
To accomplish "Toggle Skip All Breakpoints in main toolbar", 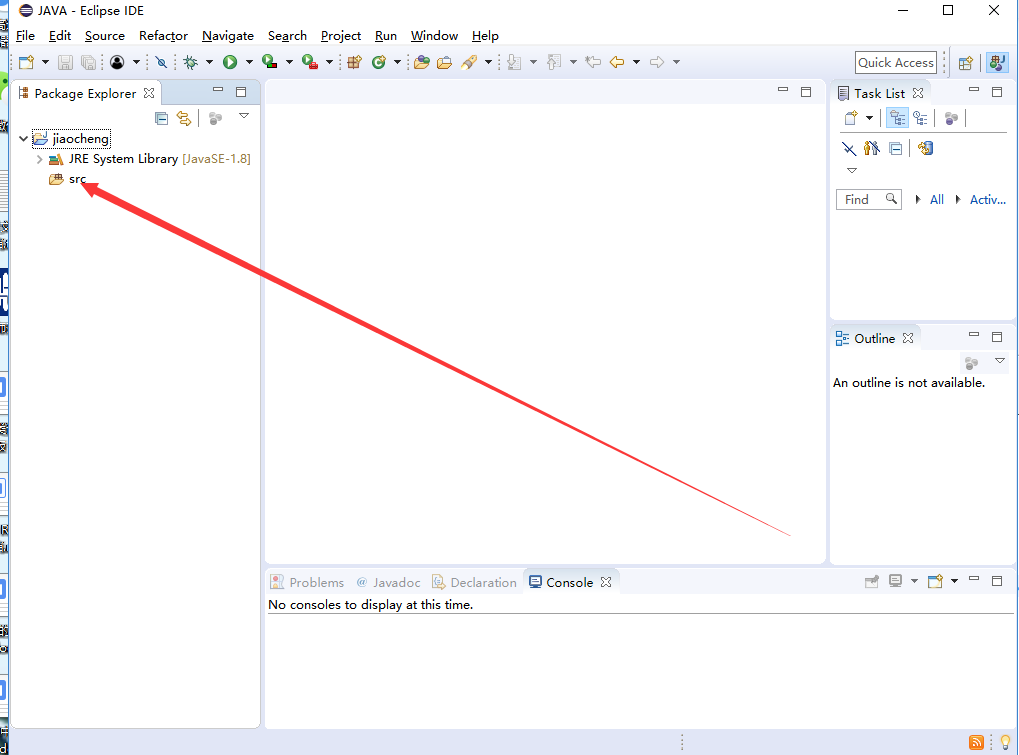I will click(x=161, y=62).
